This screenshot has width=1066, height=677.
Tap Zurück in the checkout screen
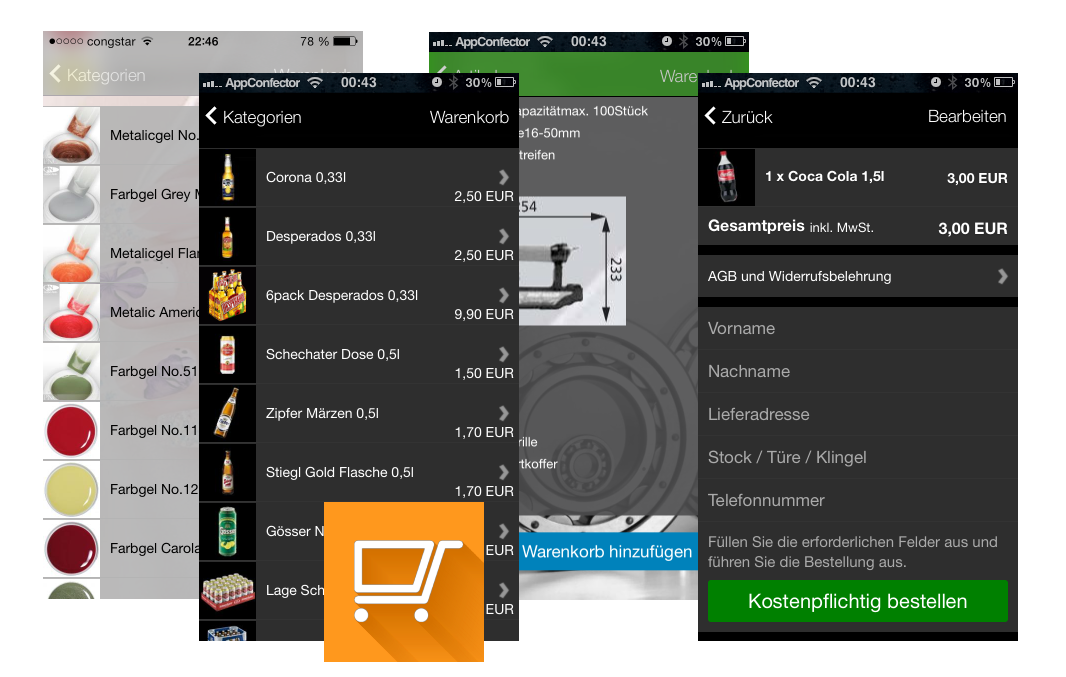738,117
